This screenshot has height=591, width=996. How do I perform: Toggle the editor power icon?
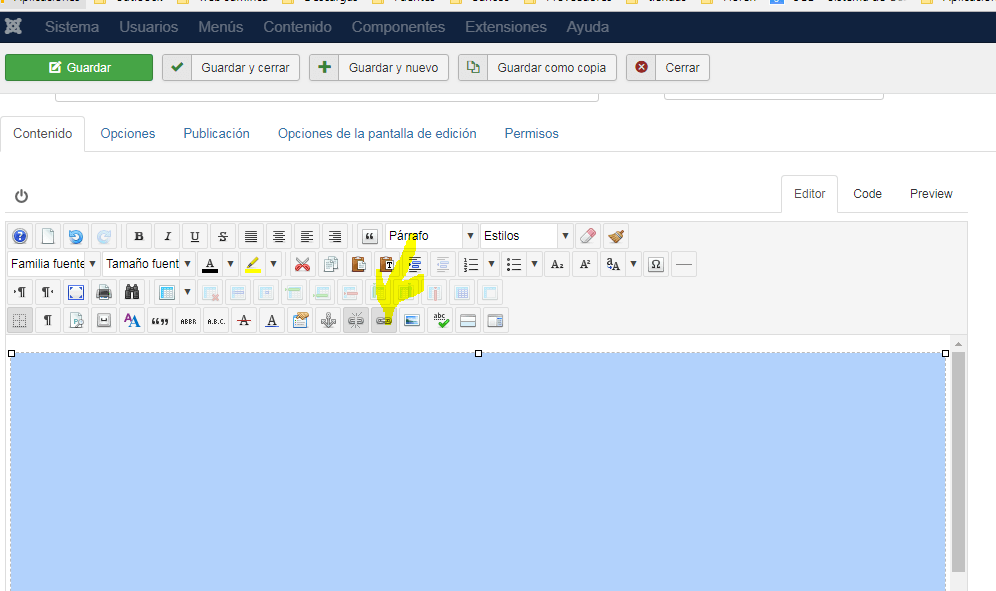[22, 196]
